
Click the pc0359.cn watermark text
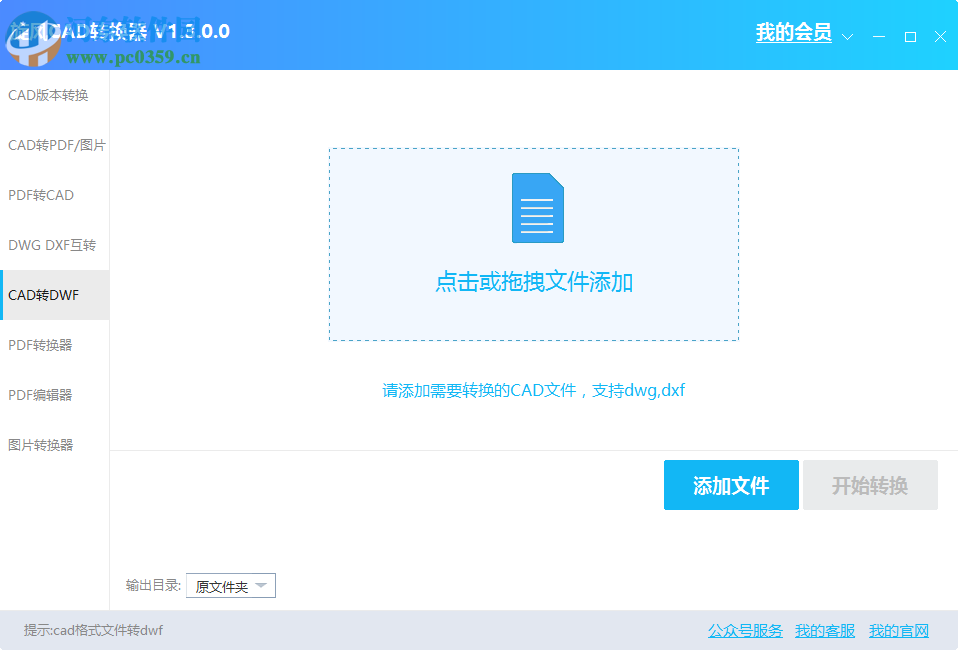point(135,58)
